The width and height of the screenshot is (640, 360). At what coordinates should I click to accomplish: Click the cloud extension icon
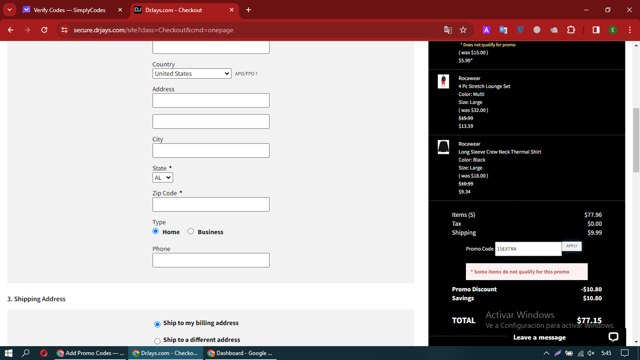[x=554, y=30]
